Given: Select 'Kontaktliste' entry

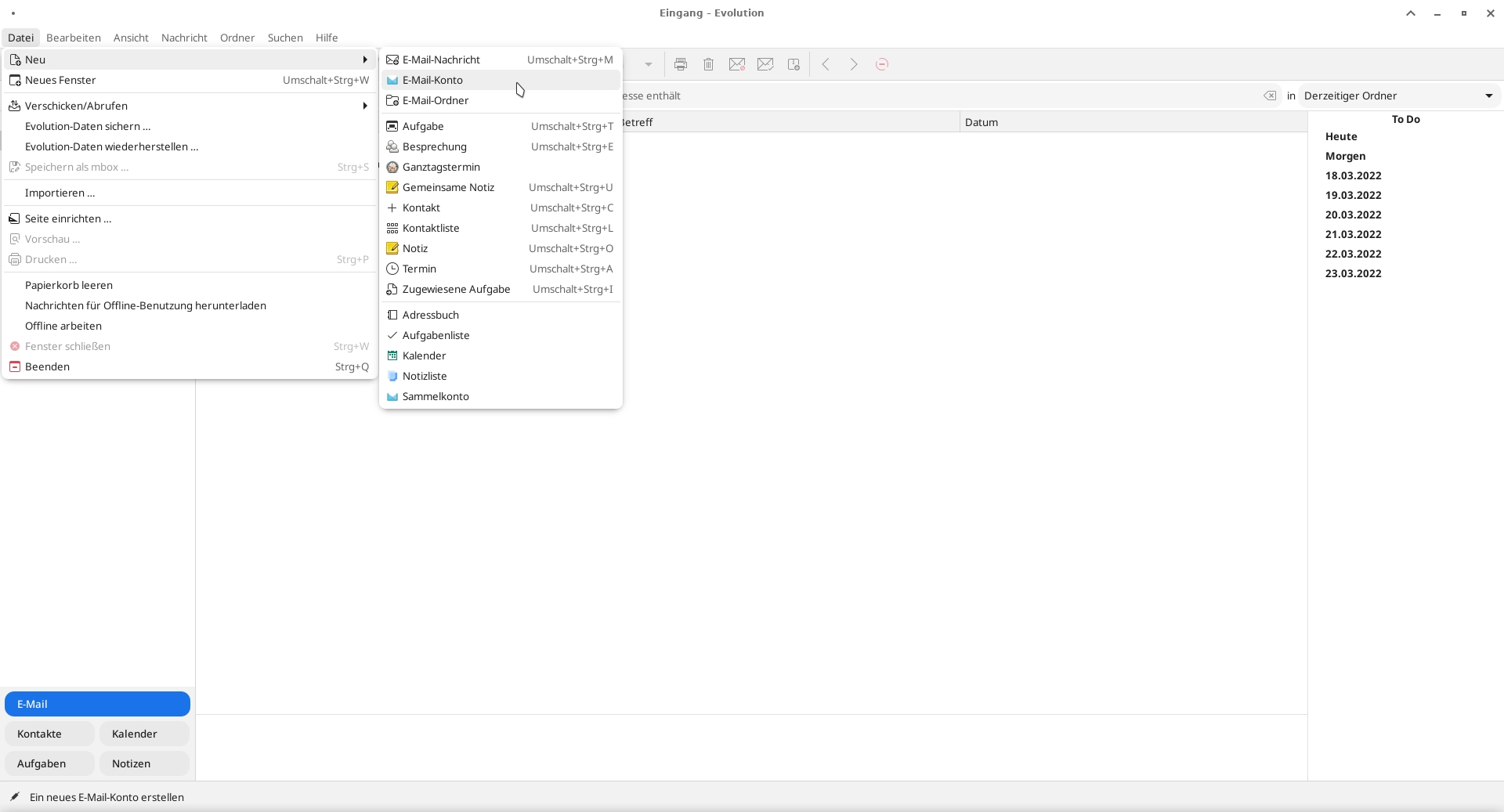Looking at the screenshot, I should point(501,228).
